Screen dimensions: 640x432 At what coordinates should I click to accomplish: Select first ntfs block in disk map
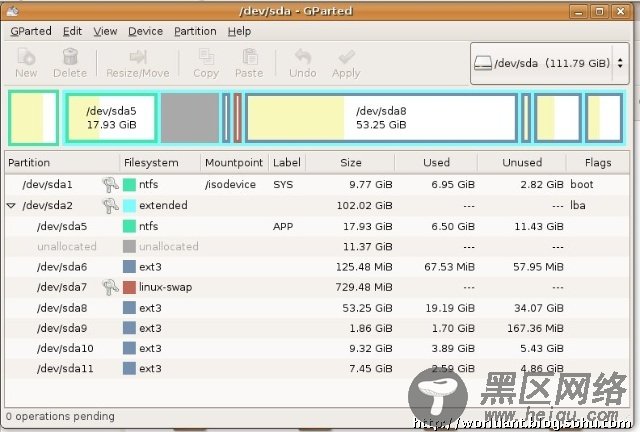click(33, 118)
